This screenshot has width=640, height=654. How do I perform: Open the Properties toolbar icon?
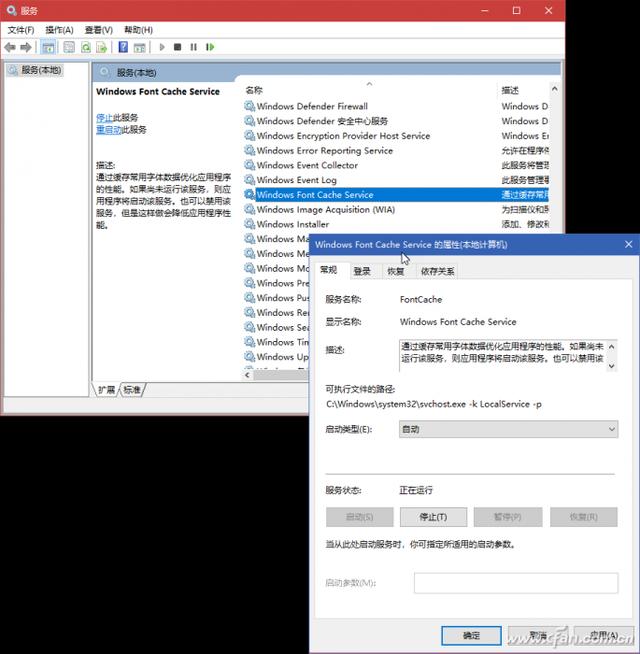(69, 47)
